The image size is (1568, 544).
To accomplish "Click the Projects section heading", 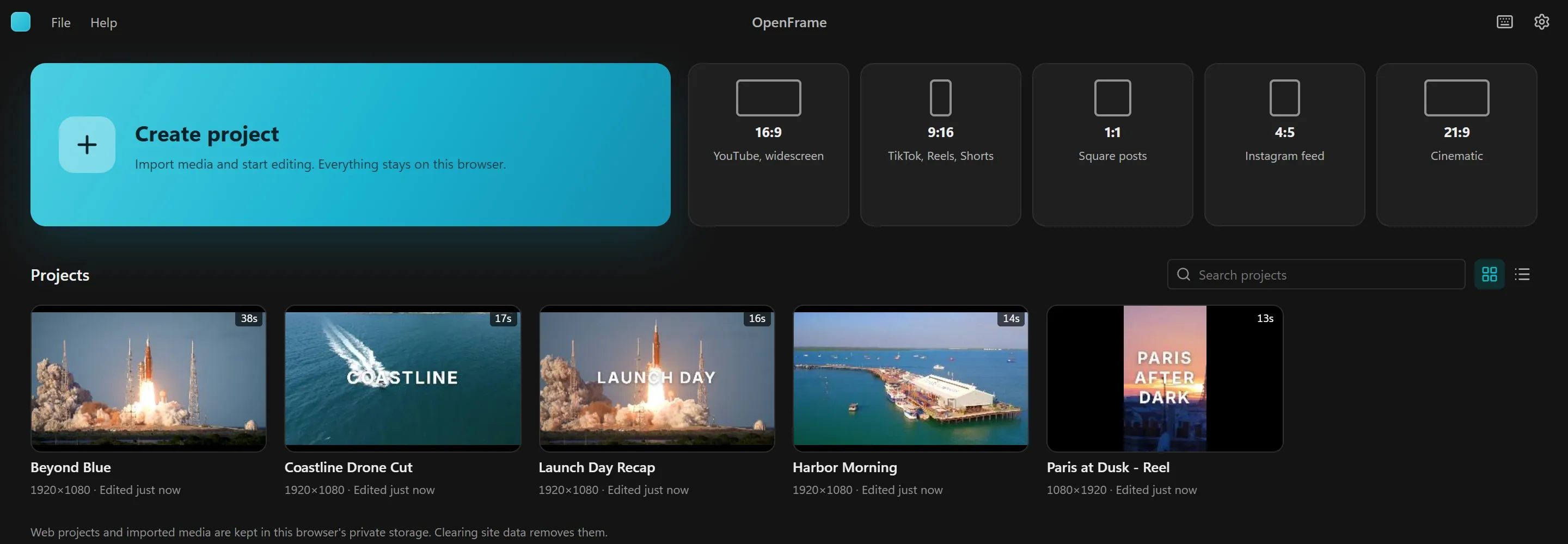I will (x=60, y=275).
